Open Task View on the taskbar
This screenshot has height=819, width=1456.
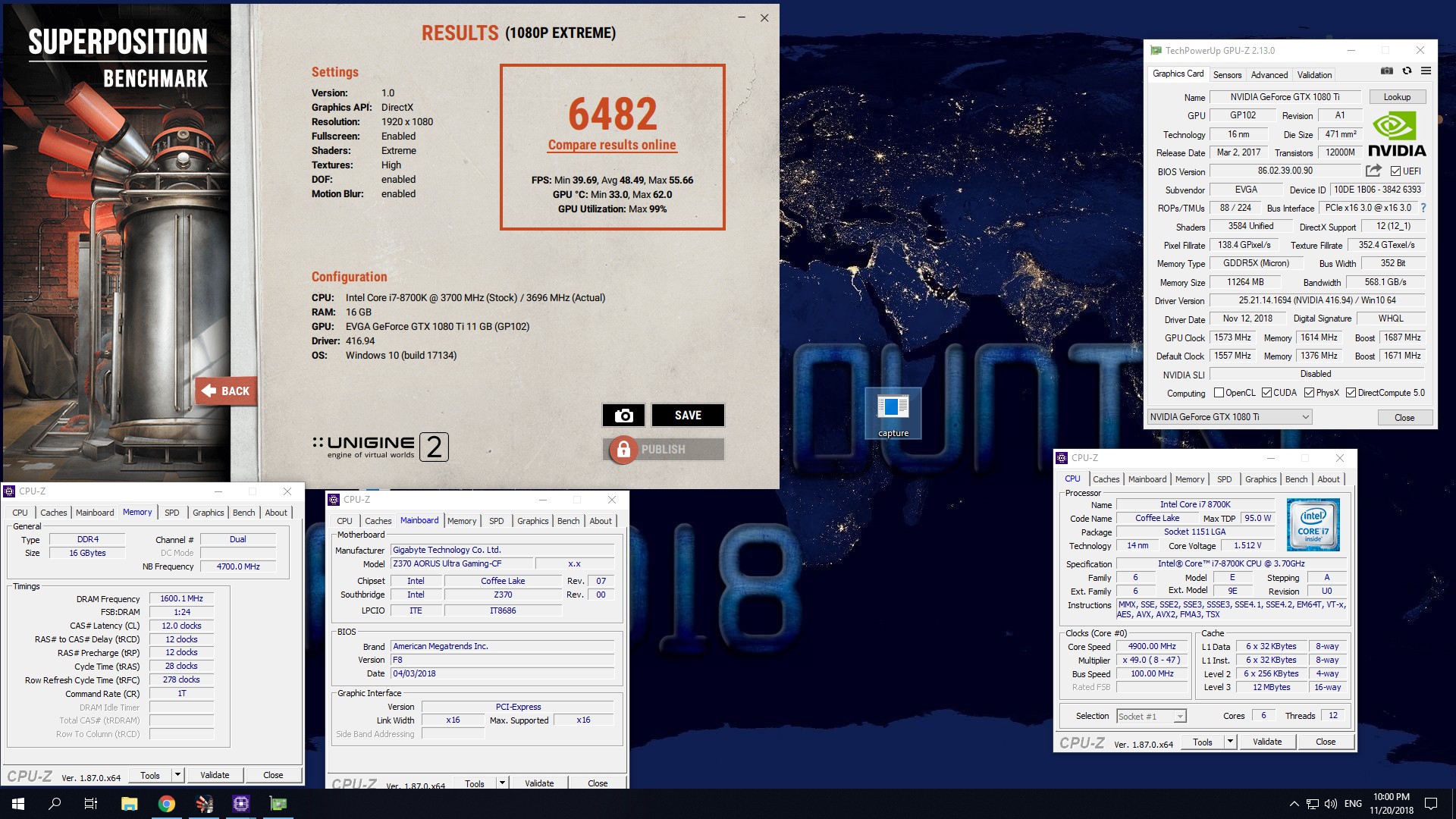tap(91, 804)
